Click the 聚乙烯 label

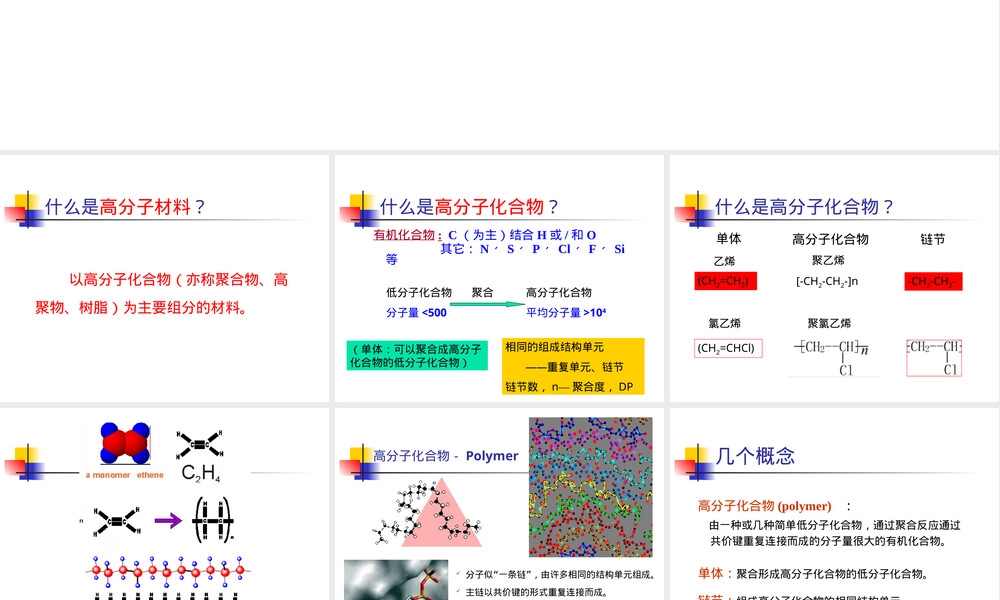(x=828, y=260)
